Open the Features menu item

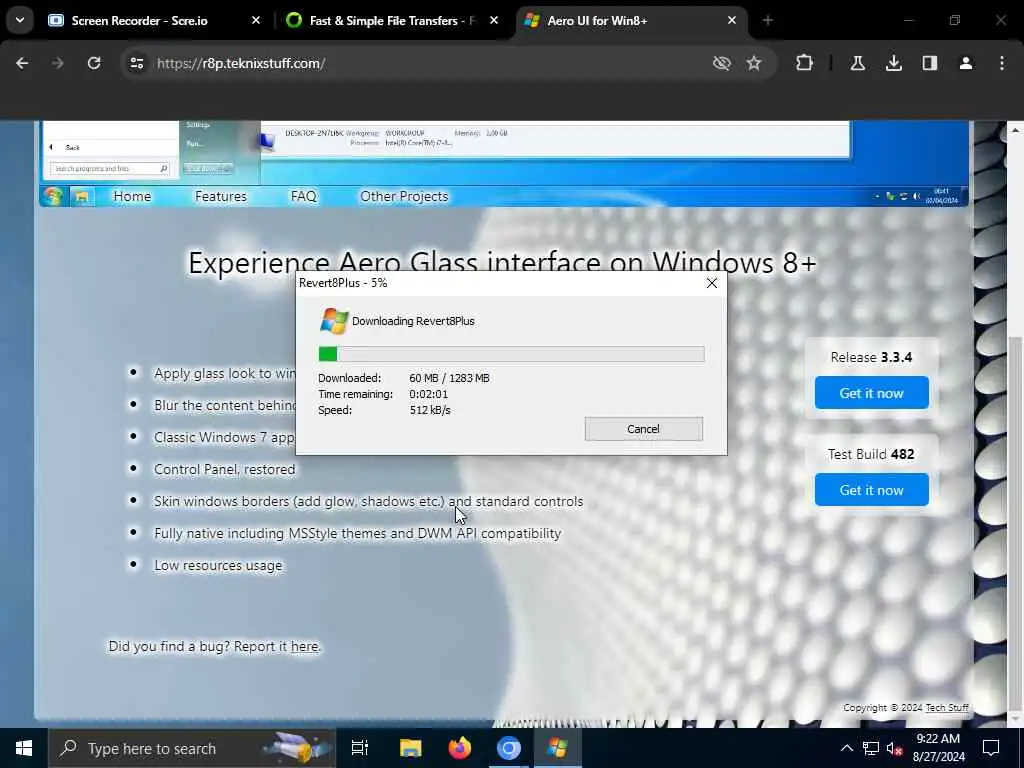coord(221,197)
